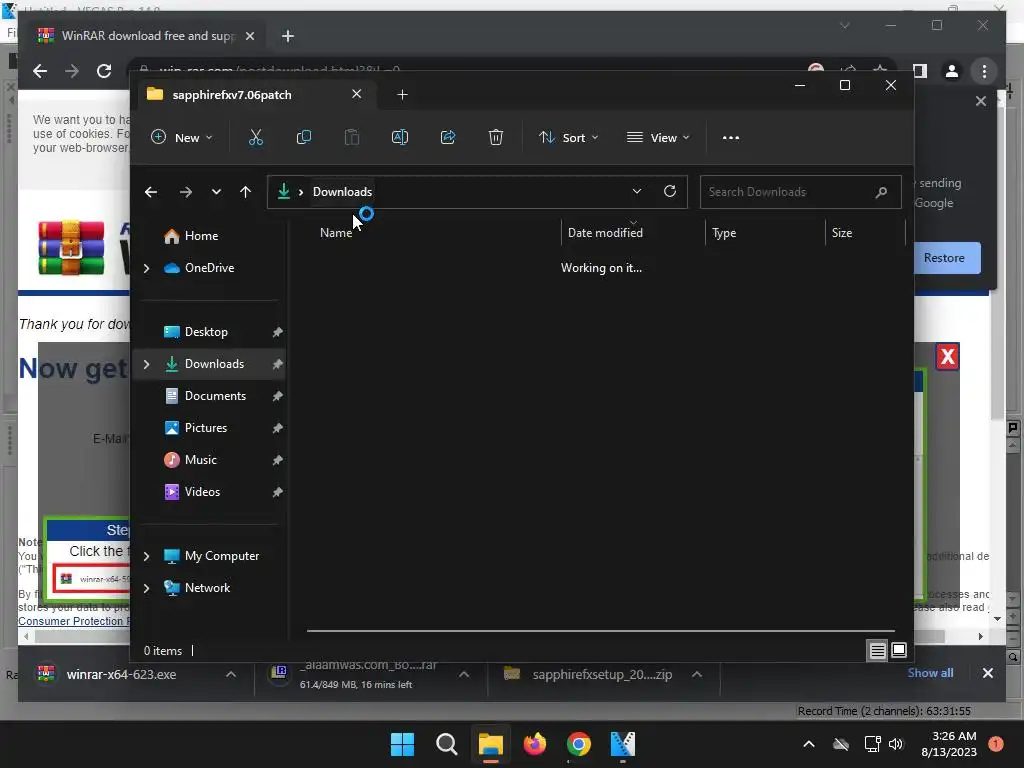Close the sapphirefxv7.06patch tab
The image size is (1024, 768).
pos(357,94)
